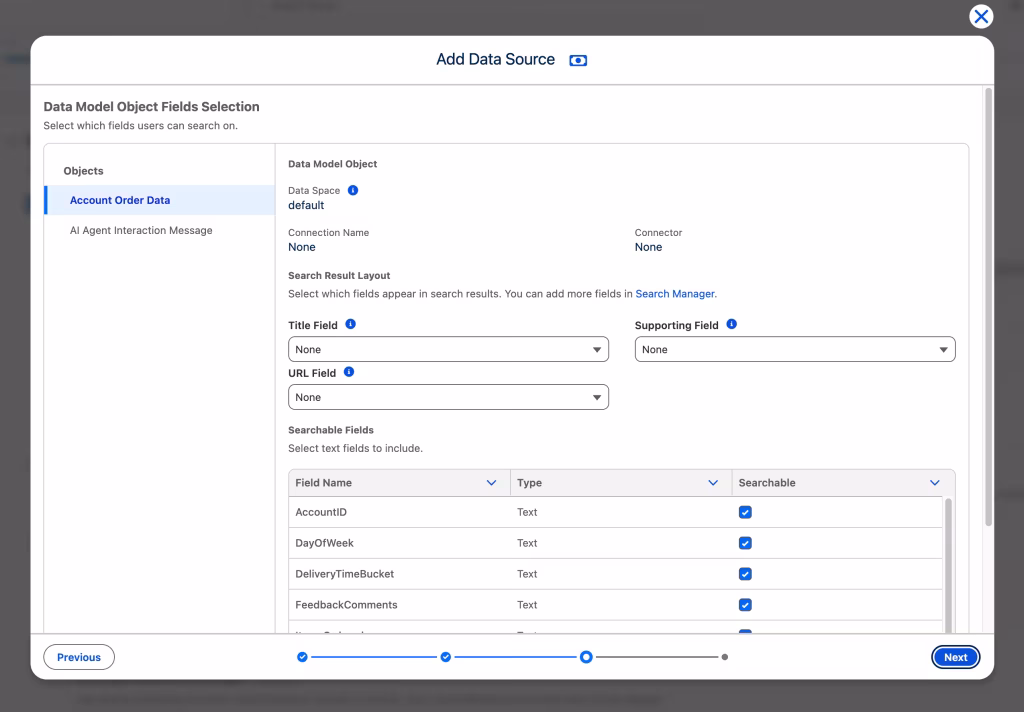
Task: Click second completed progress step indicator
Action: (x=445, y=657)
